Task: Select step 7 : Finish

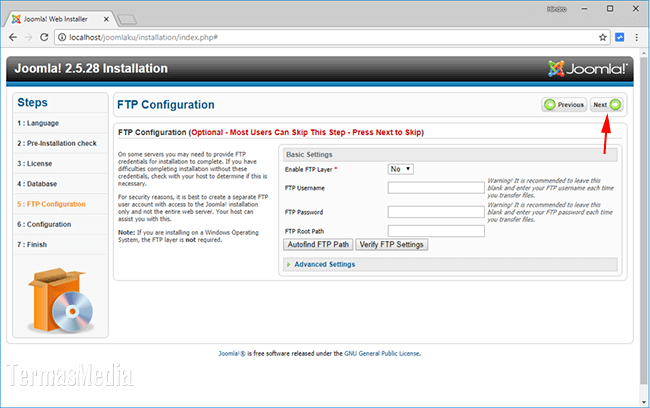Action: click(x=32, y=245)
